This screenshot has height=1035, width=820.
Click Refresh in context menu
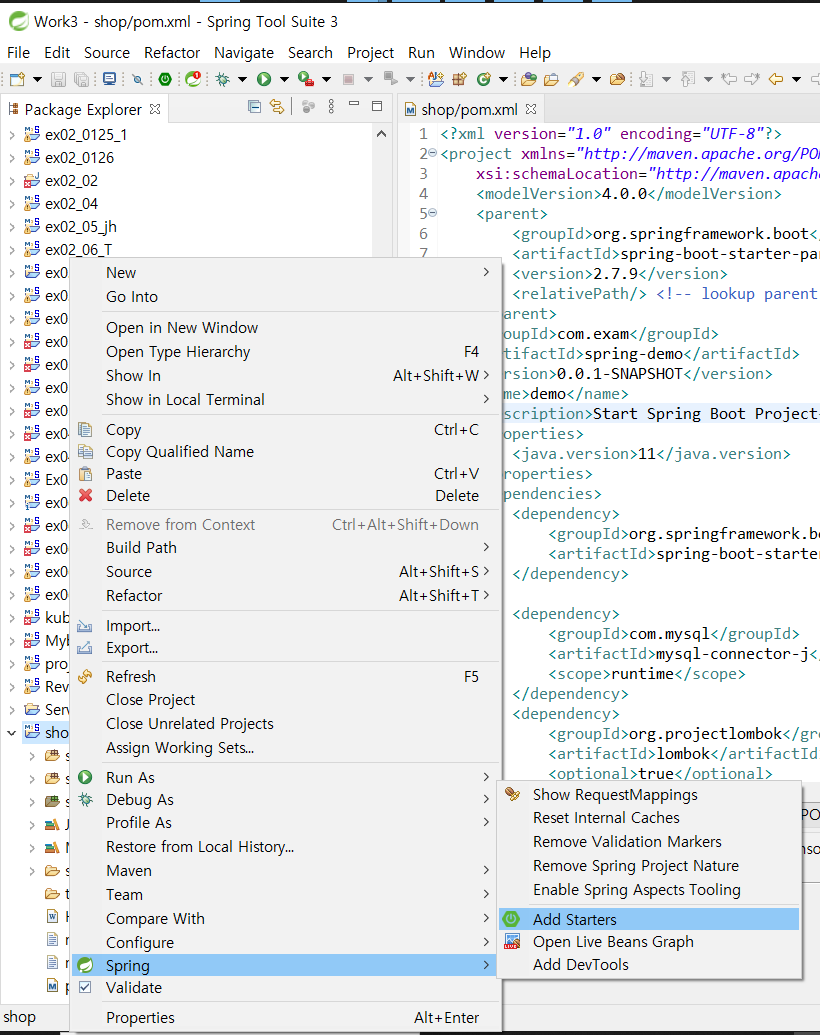coord(284,677)
